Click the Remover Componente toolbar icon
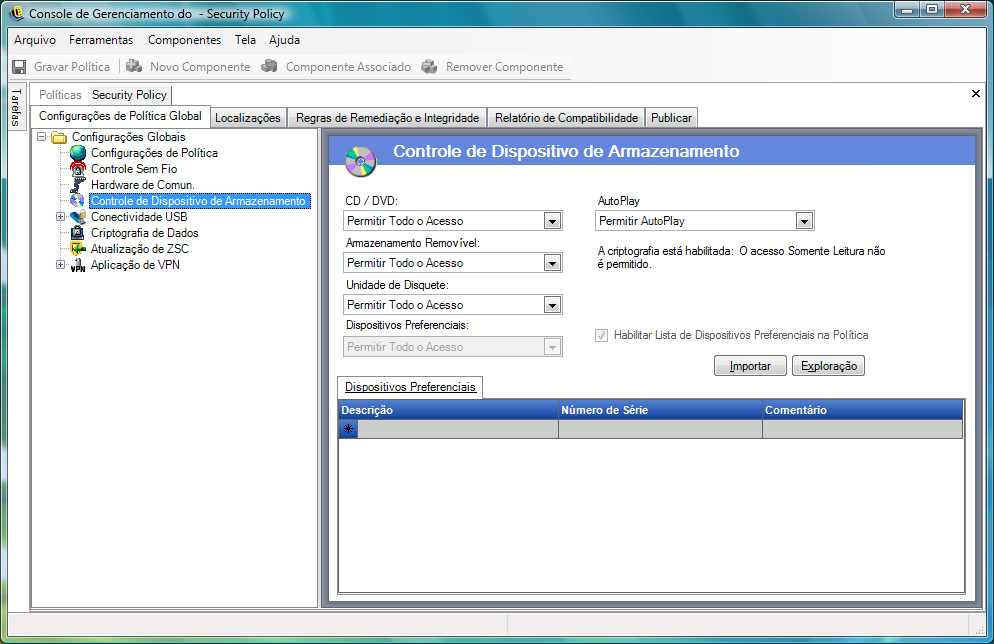Viewport: 994px width, 644px height. (x=430, y=66)
